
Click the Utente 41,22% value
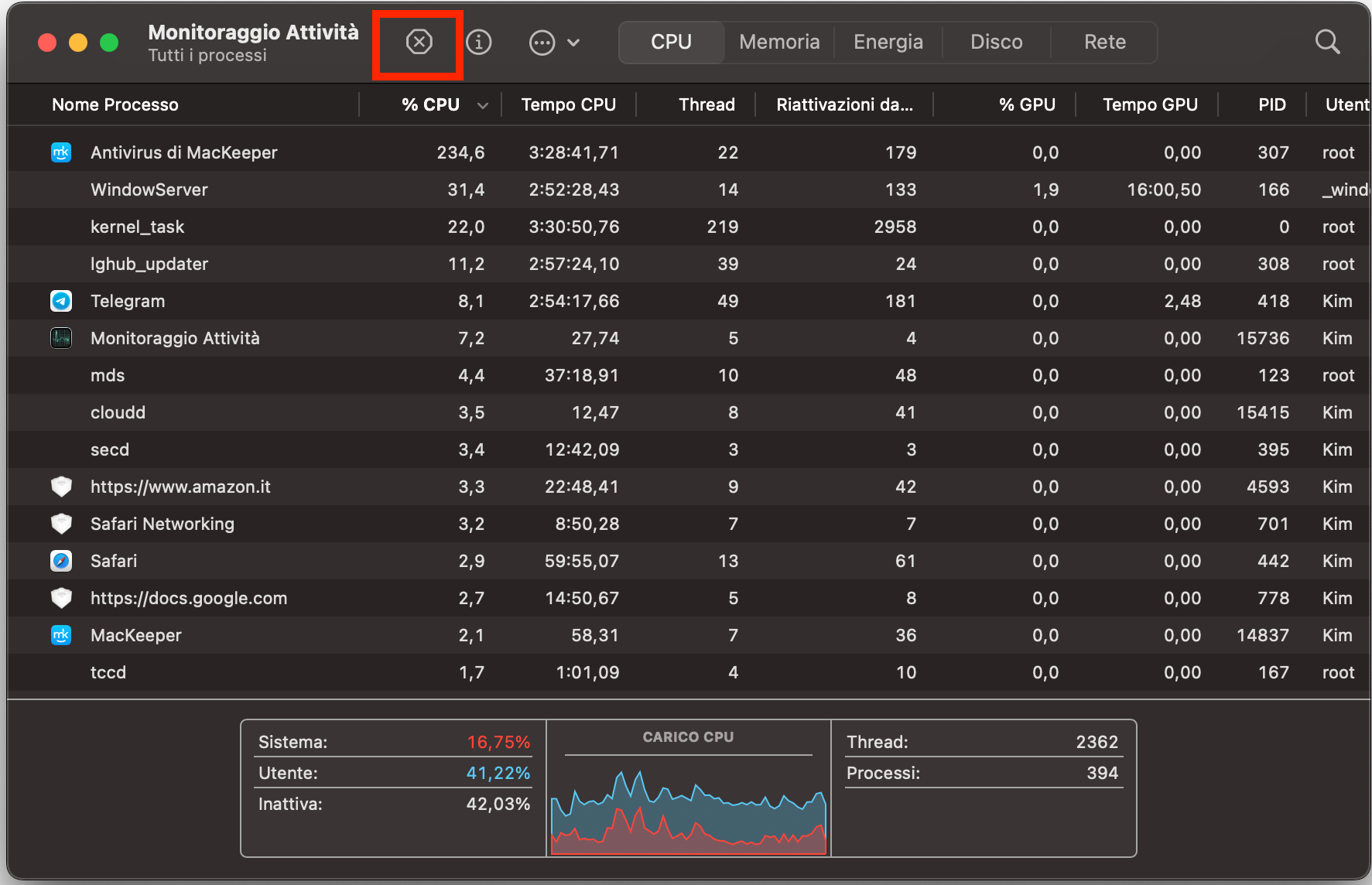click(x=498, y=773)
